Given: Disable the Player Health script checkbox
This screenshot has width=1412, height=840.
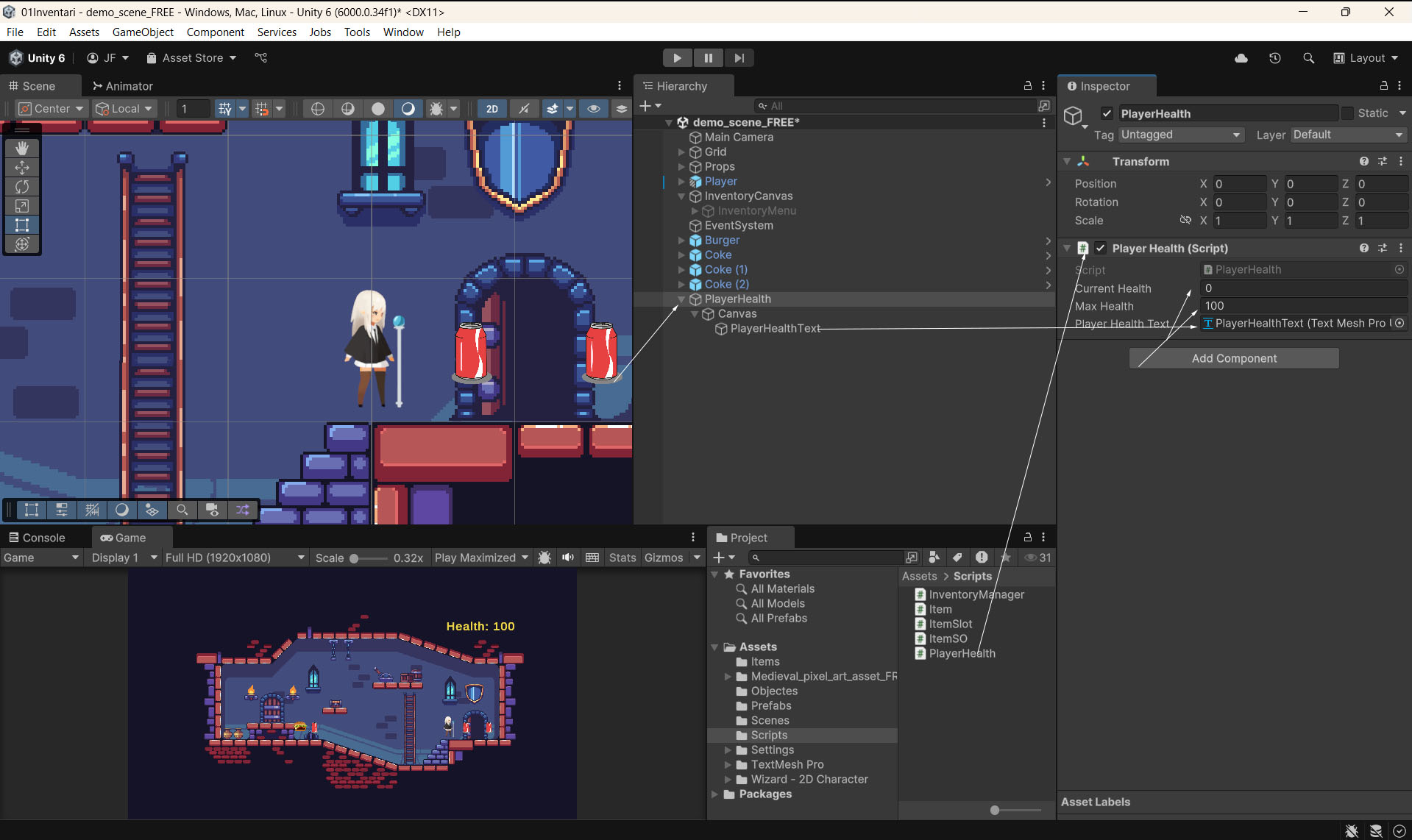Looking at the screenshot, I should coord(1101,249).
